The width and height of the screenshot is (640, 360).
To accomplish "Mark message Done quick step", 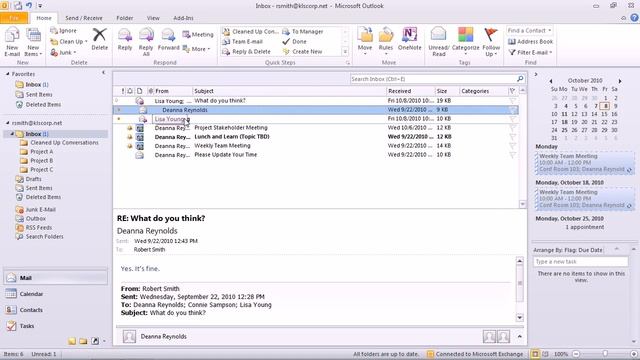I will point(294,42).
